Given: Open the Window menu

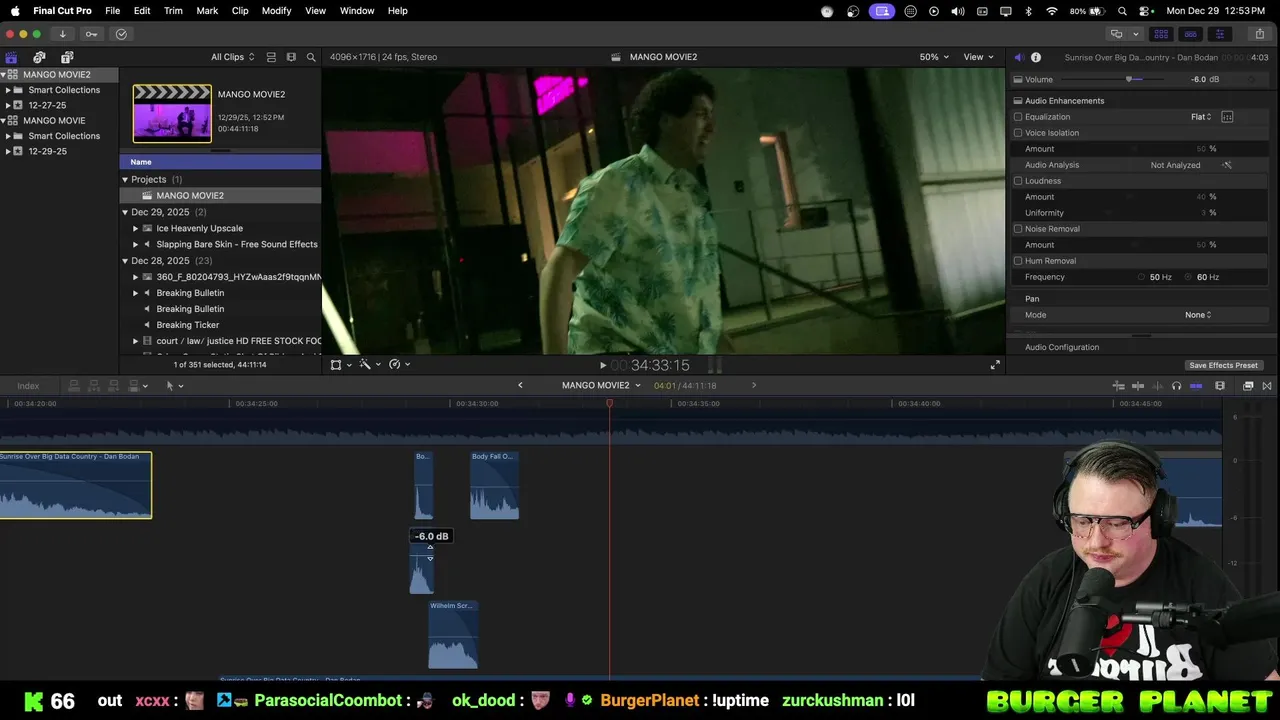Looking at the screenshot, I should (x=357, y=11).
